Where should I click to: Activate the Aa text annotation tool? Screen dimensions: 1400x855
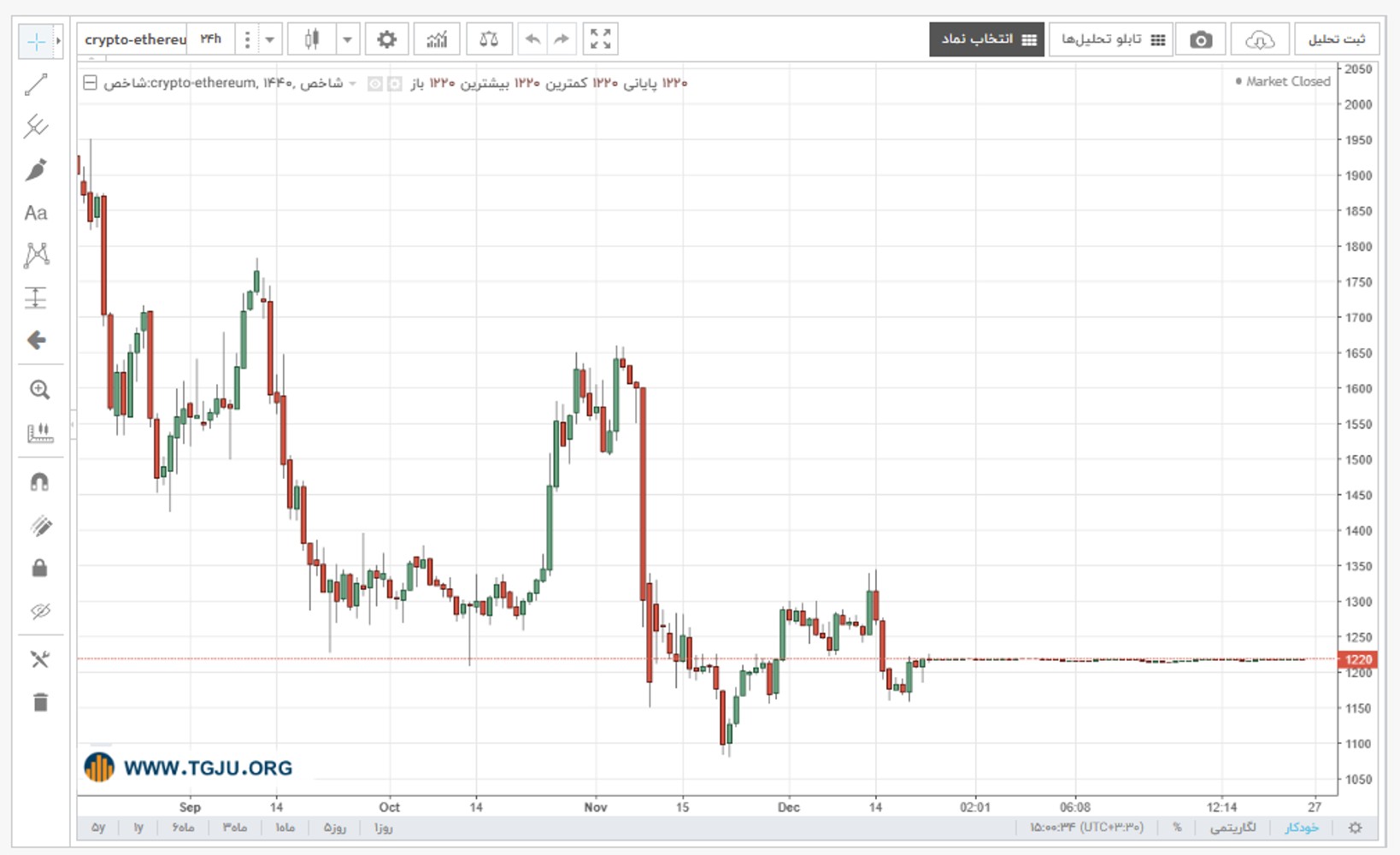coord(36,213)
